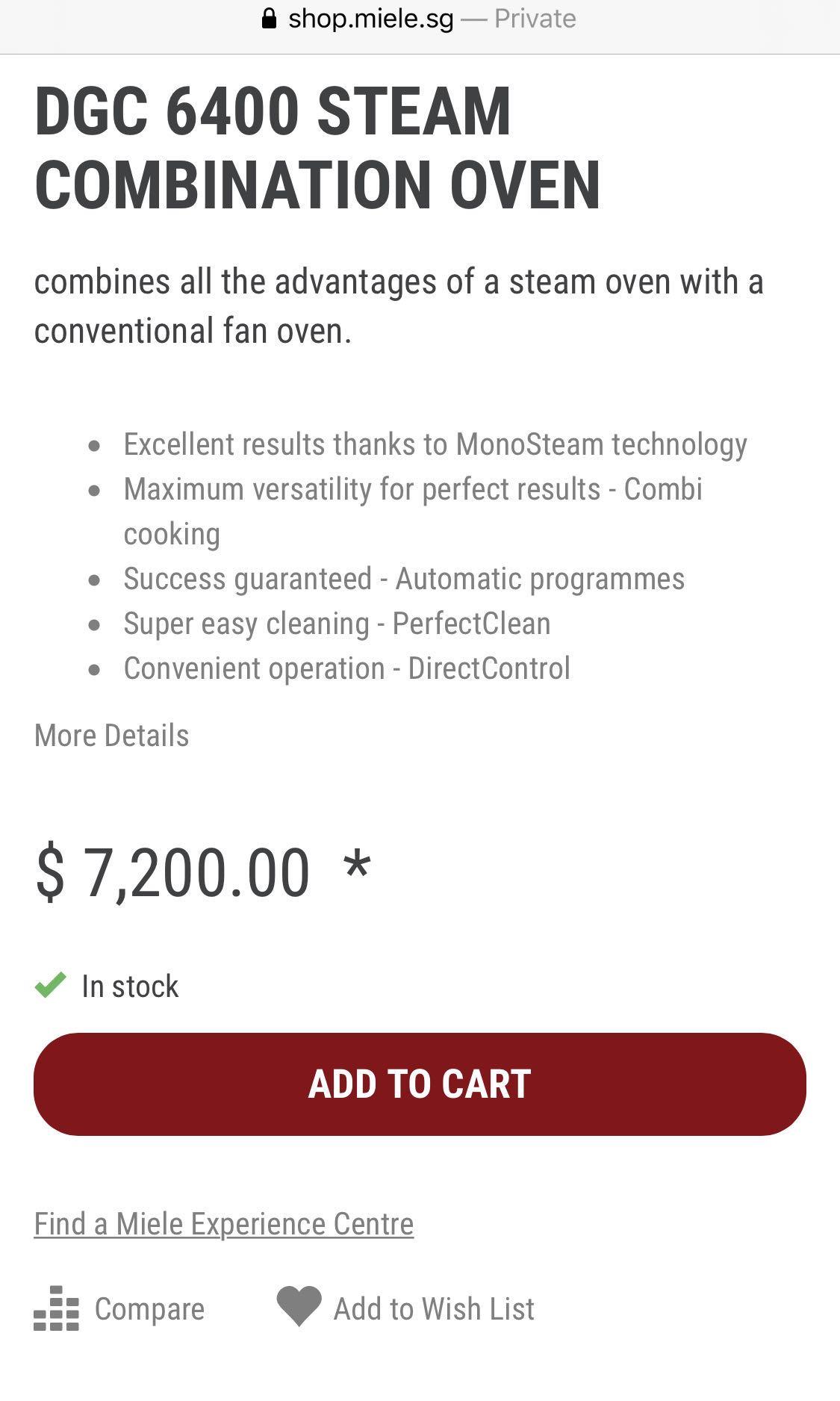Tap the Private label in address bar

(x=535, y=19)
